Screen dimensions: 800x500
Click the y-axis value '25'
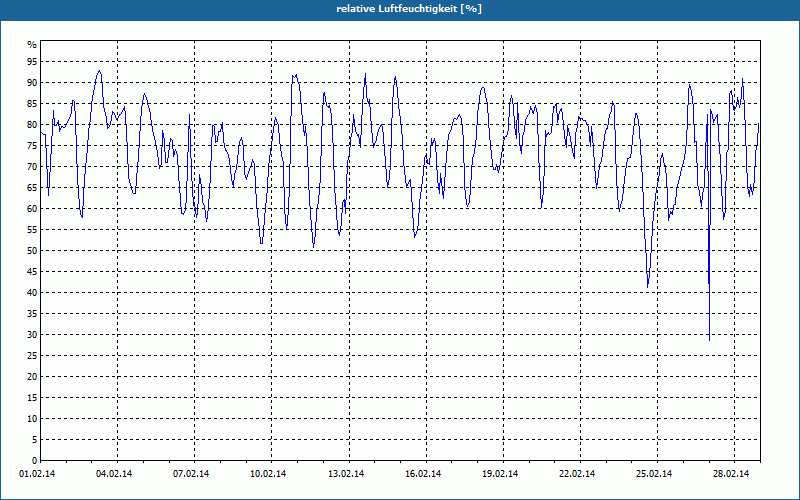[x=32, y=356]
